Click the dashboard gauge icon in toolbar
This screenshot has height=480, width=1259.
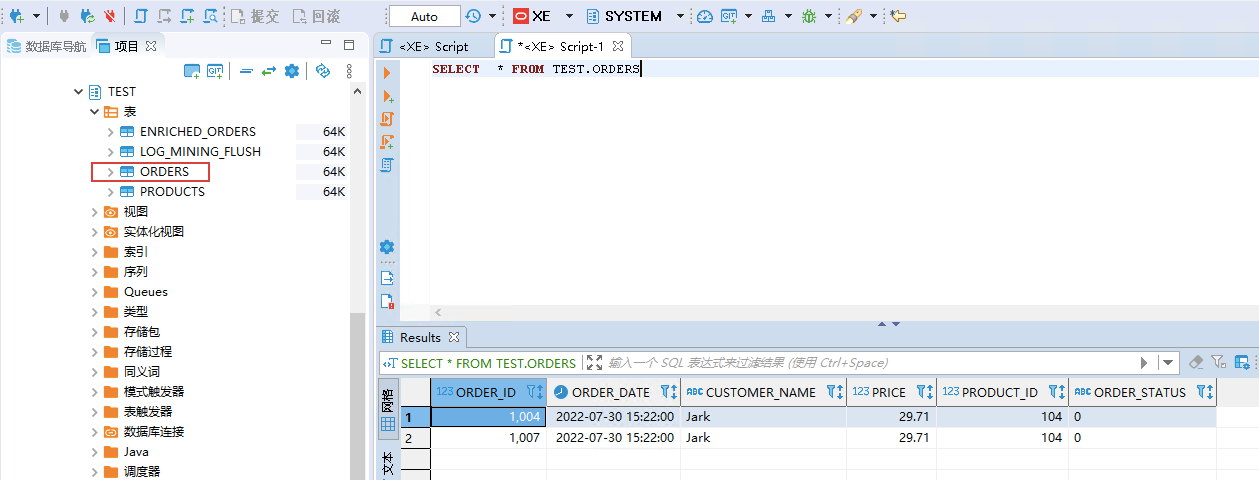[x=705, y=16]
